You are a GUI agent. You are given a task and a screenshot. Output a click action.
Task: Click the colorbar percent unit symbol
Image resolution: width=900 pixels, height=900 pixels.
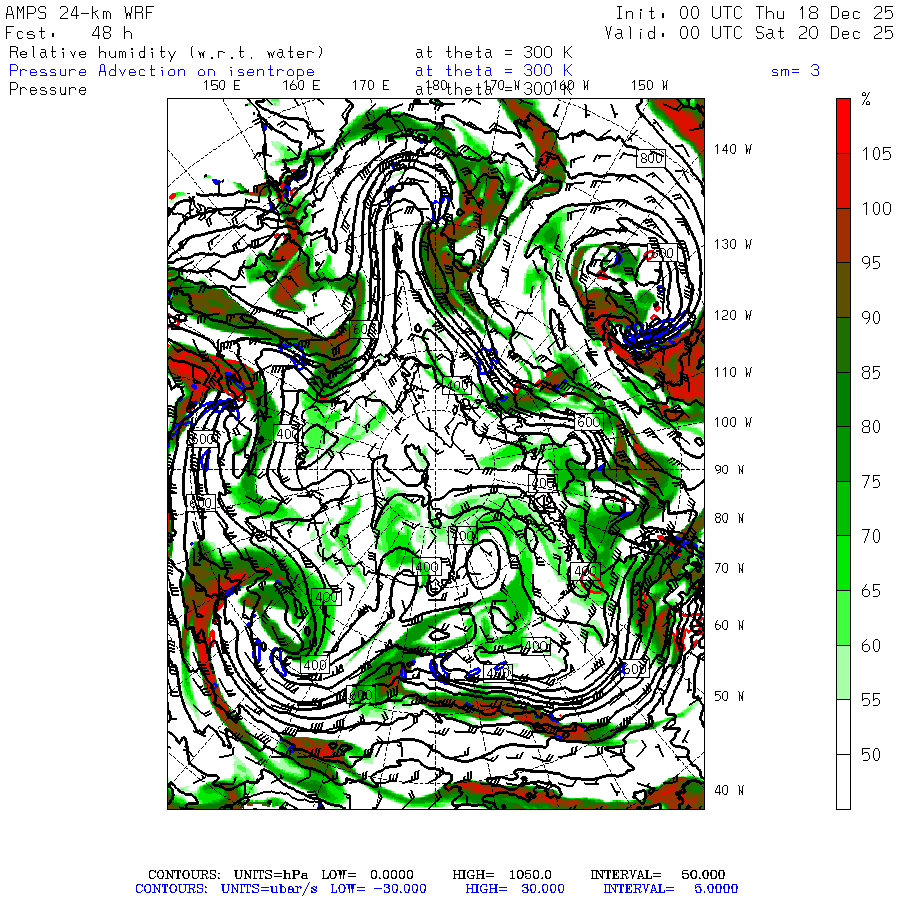(x=866, y=100)
